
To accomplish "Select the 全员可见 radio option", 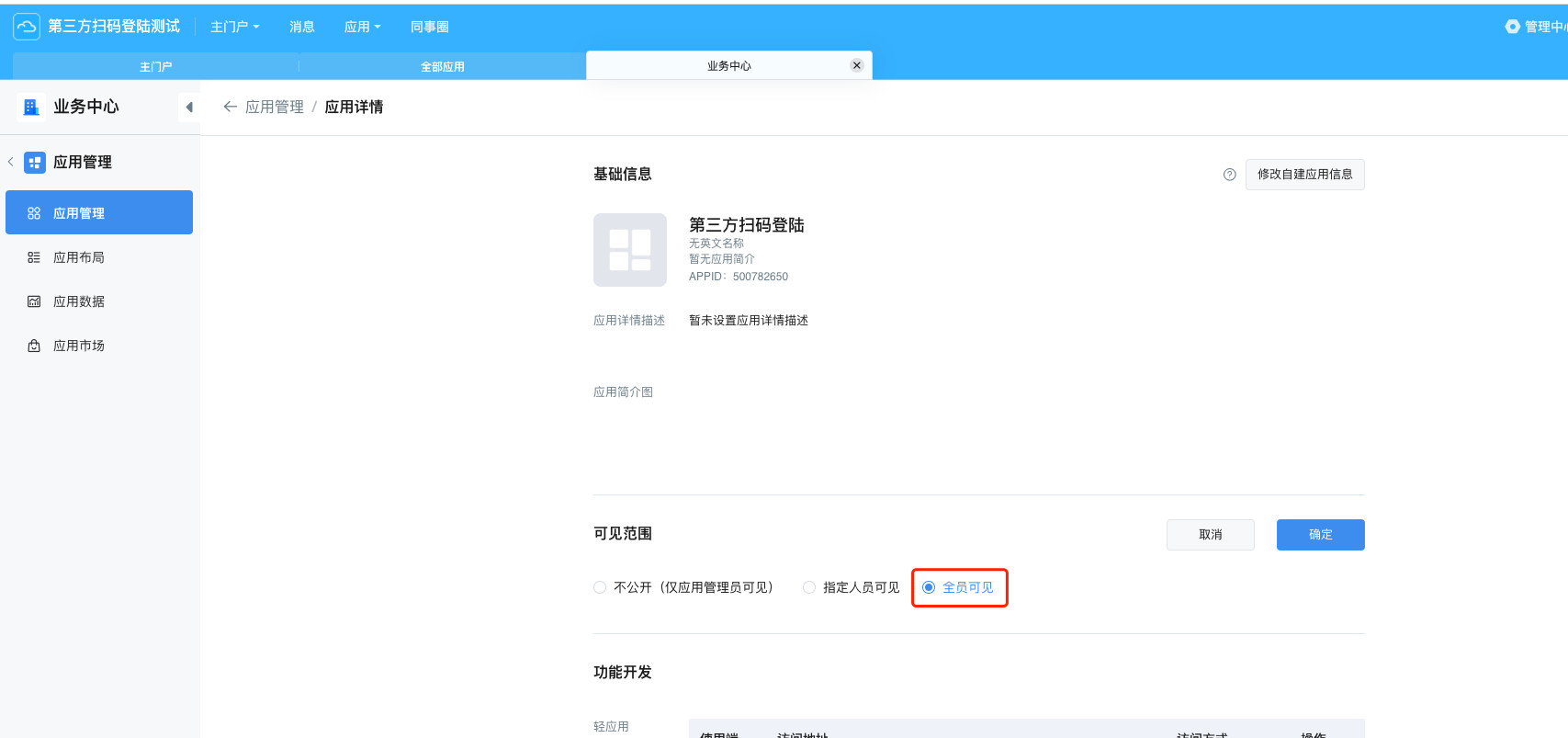I will pyautogui.click(x=929, y=587).
